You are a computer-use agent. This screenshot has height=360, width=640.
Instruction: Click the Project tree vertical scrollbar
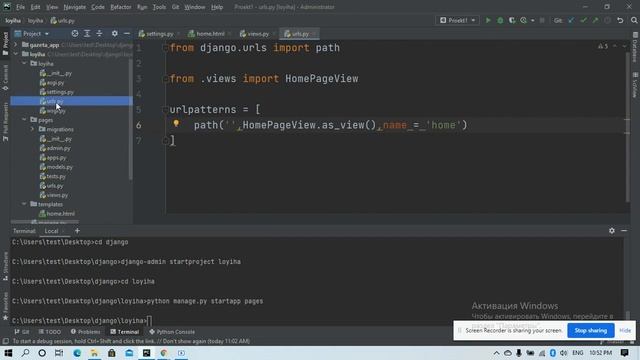point(131,118)
